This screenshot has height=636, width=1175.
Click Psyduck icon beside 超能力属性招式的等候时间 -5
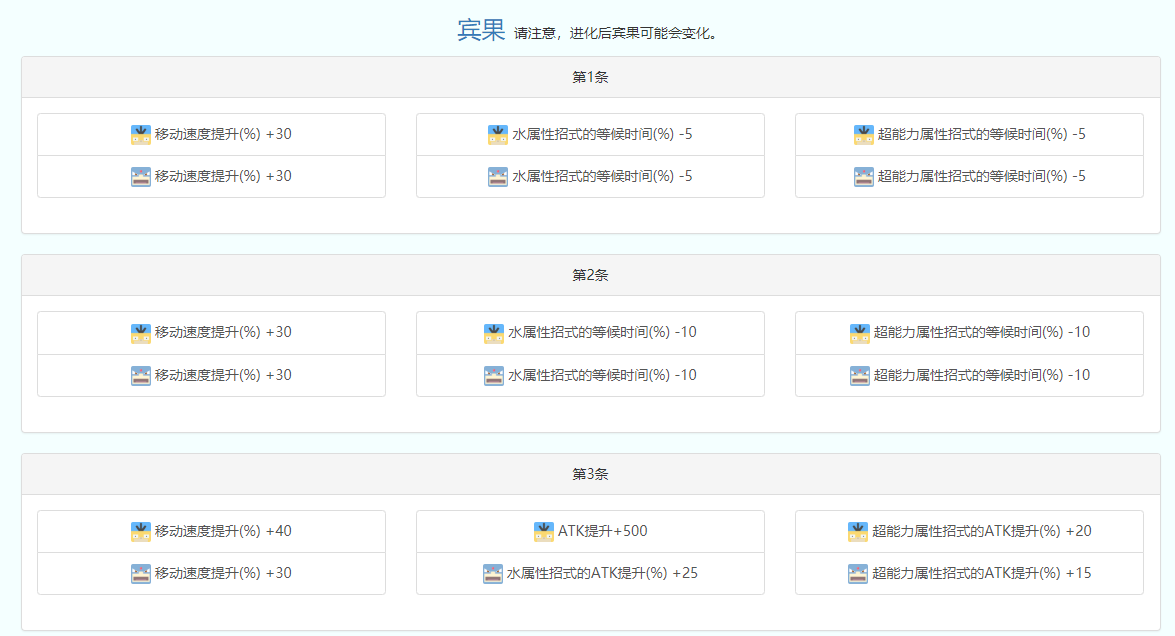[864, 134]
